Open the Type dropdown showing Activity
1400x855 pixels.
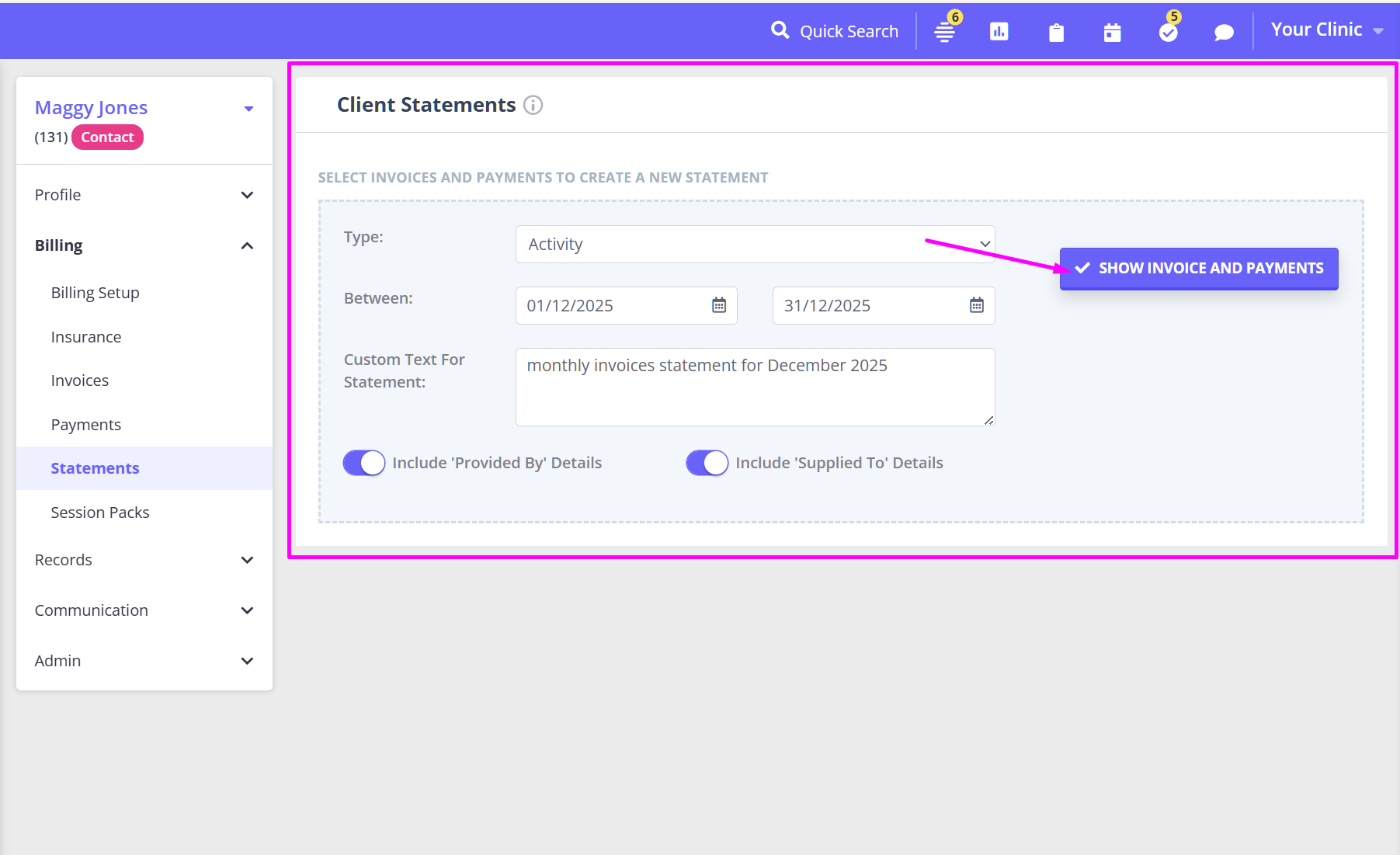[755, 245]
